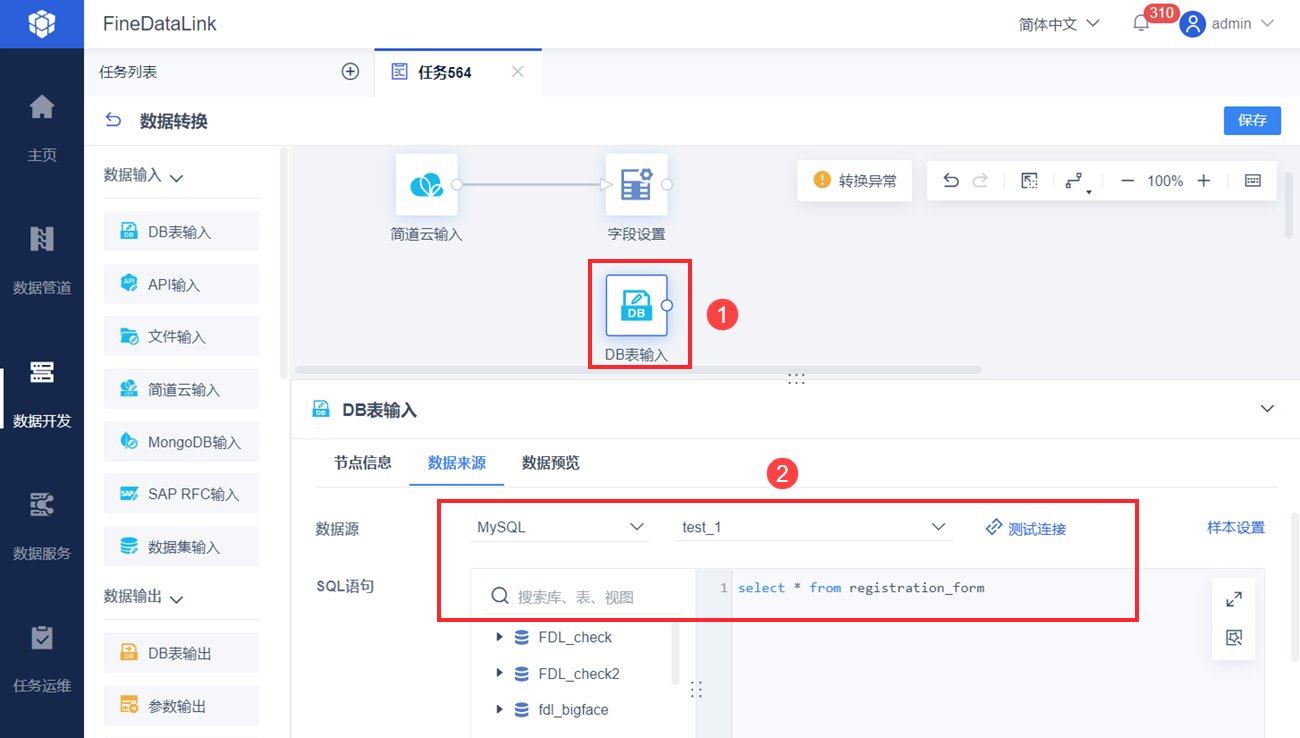Click the output port on DB表输入 node

click(x=667, y=305)
